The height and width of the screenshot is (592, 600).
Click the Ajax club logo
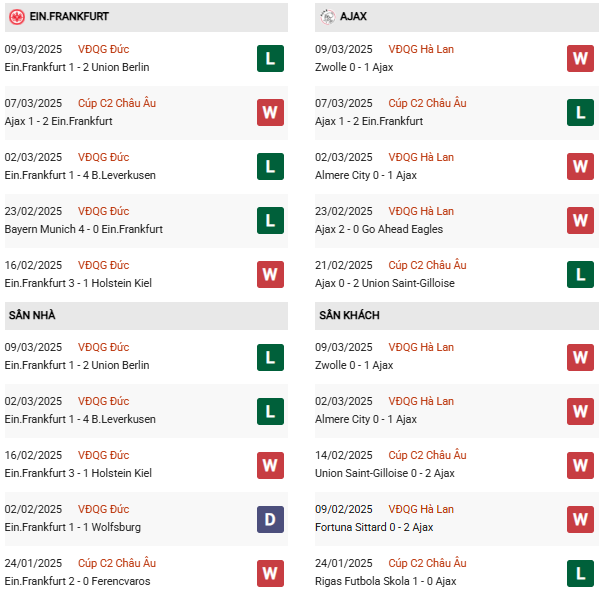(328, 17)
